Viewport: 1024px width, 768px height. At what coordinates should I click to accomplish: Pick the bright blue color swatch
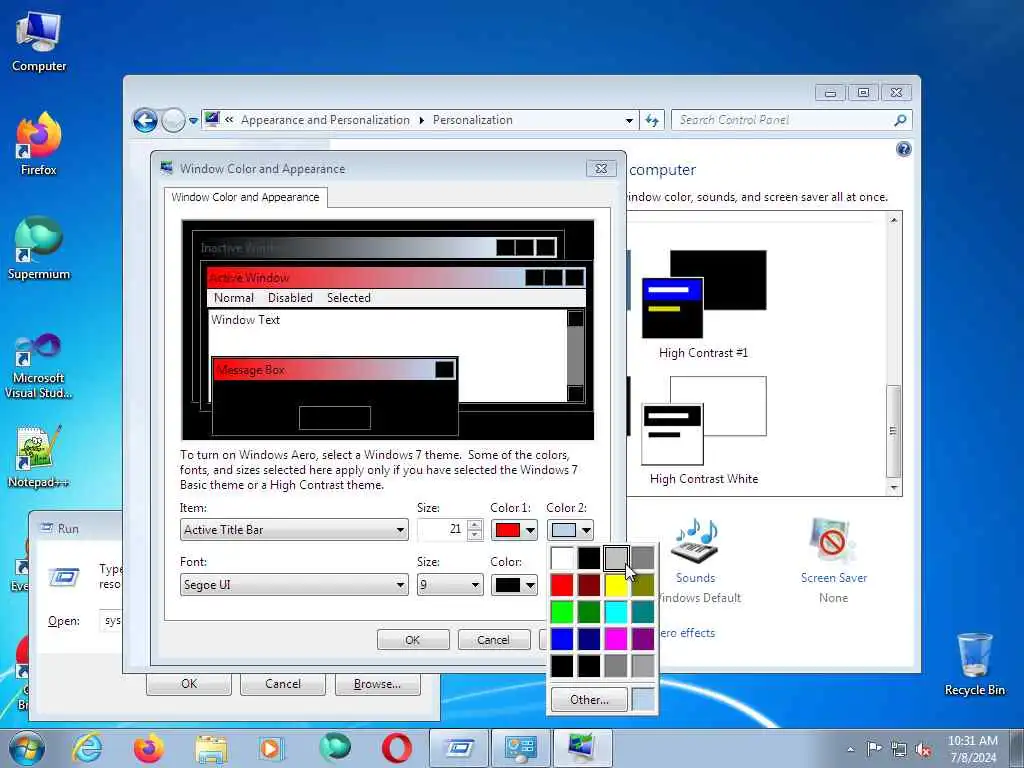(562, 639)
